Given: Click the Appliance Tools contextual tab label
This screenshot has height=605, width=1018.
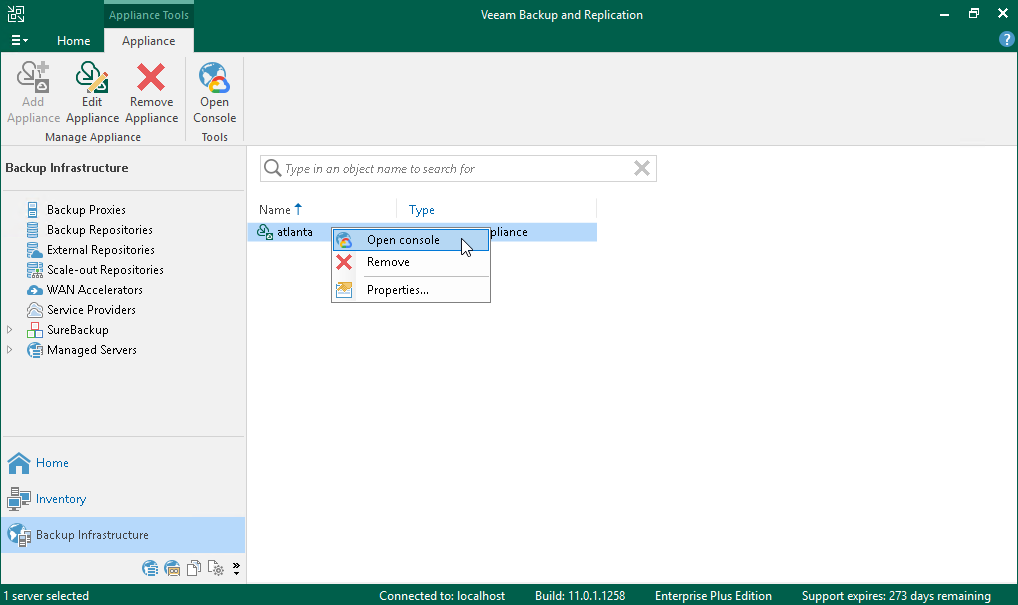Looking at the screenshot, I should [149, 15].
